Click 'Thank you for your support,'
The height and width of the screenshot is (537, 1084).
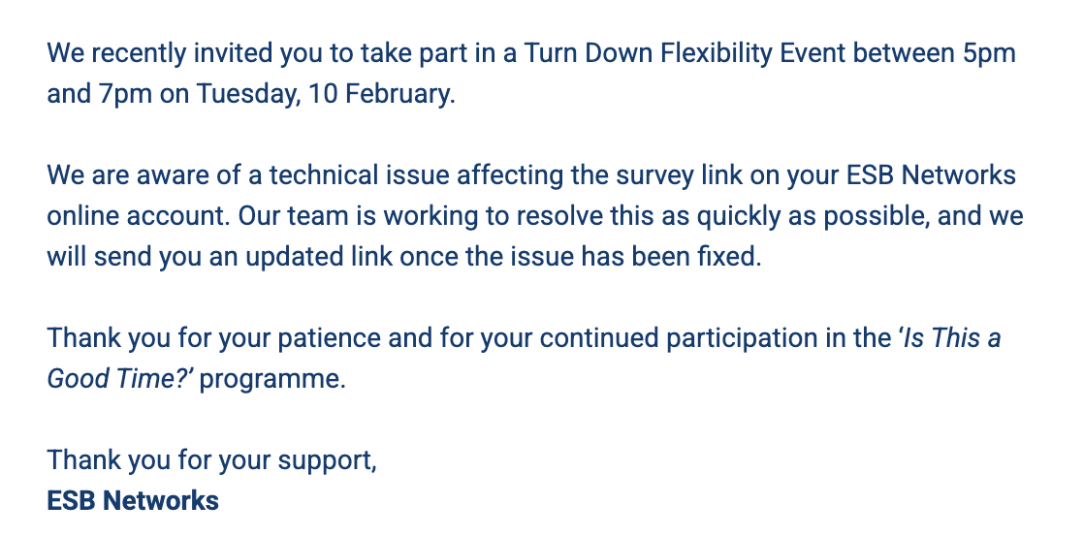pyautogui.click(x=212, y=460)
